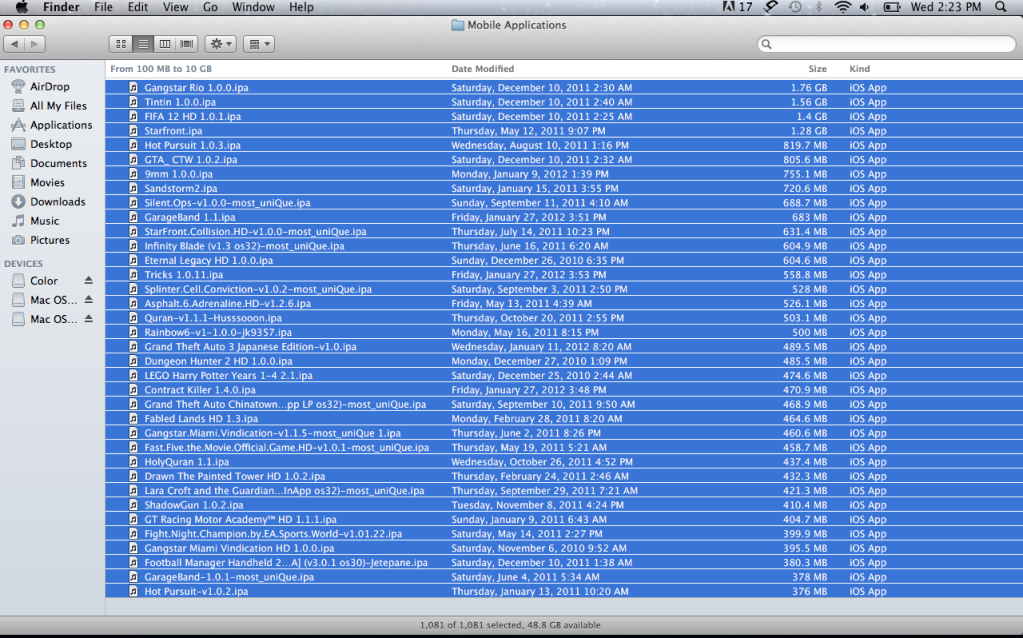1023x638 pixels.
Task: Select GTA_ CTW 1.0.2.ipa
Action: (564, 159)
